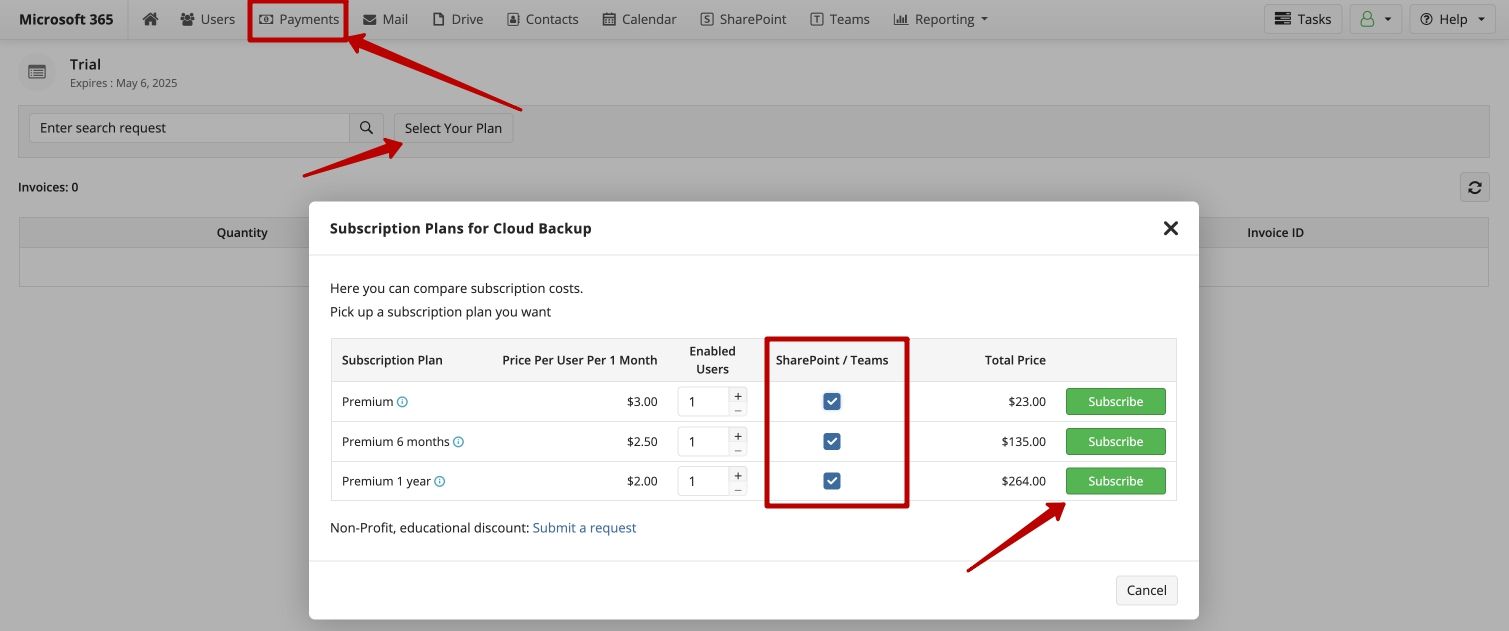
Task: Open the Submit a request link
Action: click(584, 528)
